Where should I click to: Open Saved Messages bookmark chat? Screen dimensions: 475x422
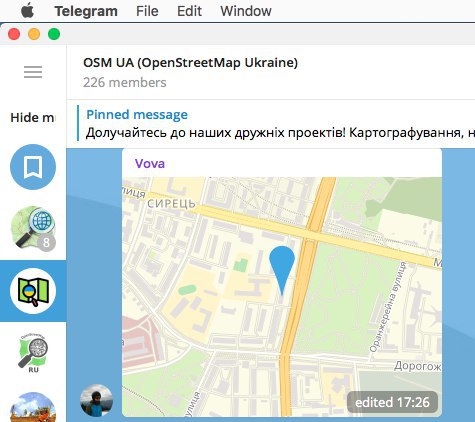33,167
